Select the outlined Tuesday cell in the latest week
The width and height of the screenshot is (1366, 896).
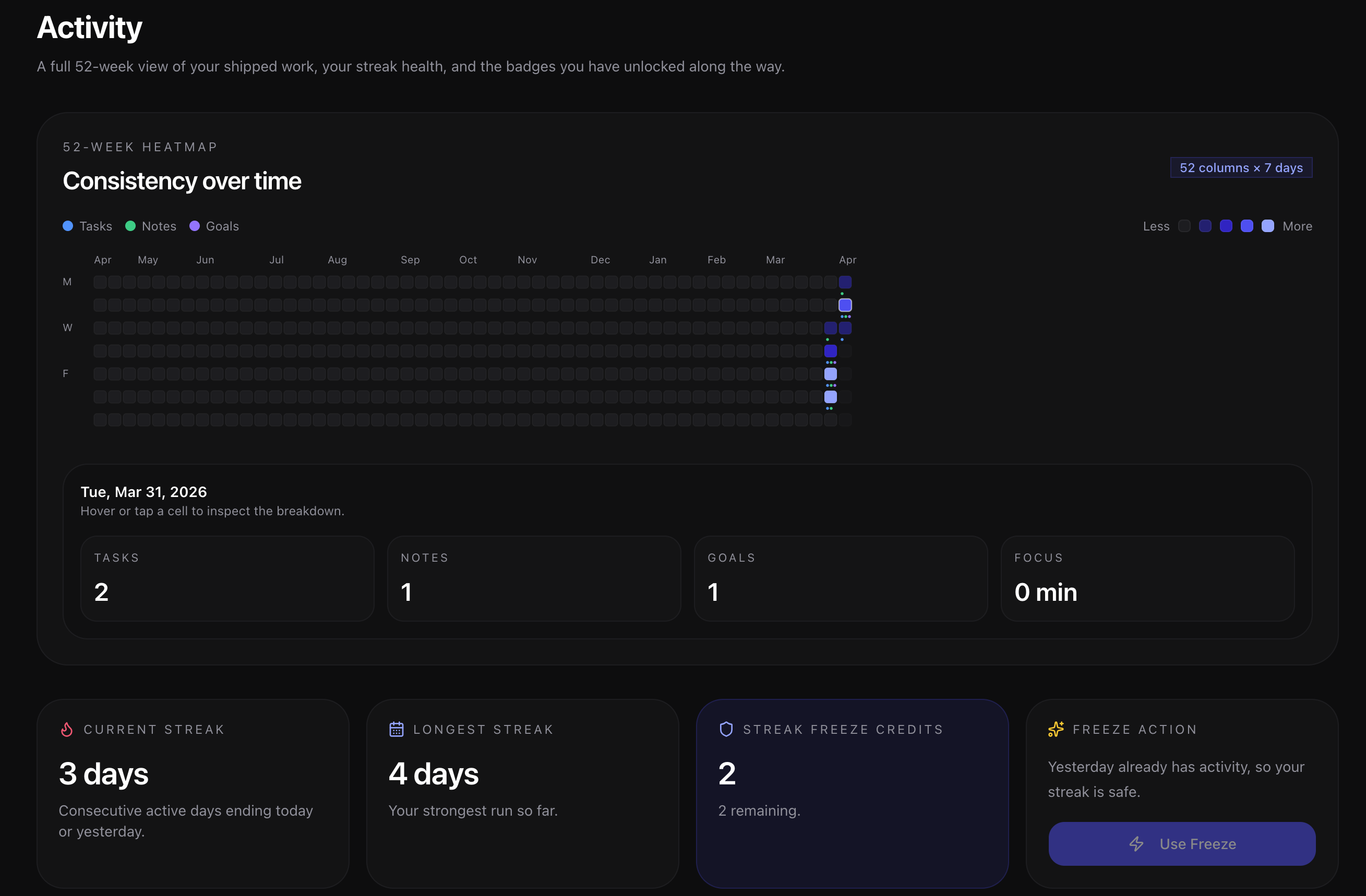click(x=845, y=305)
